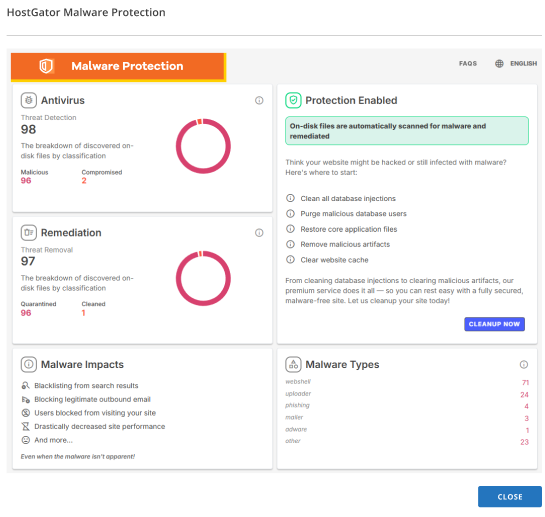Click the Antivirus bug icon
545x517 pixels.
(29, 100)
